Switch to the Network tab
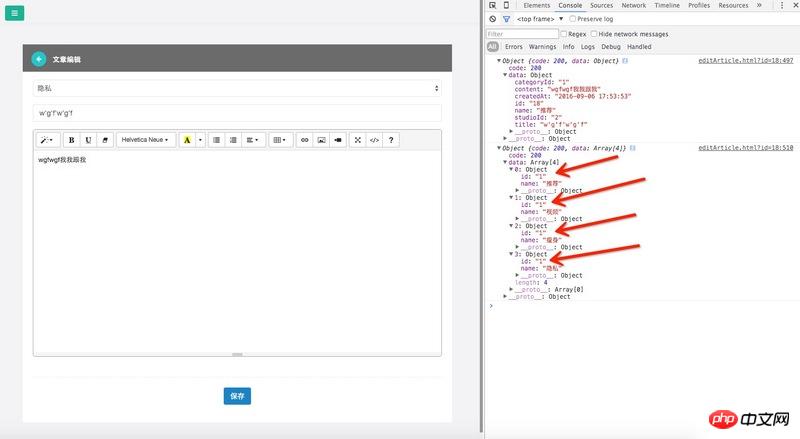Viewport: 800px width, 439px height. (x=634, y=5)
